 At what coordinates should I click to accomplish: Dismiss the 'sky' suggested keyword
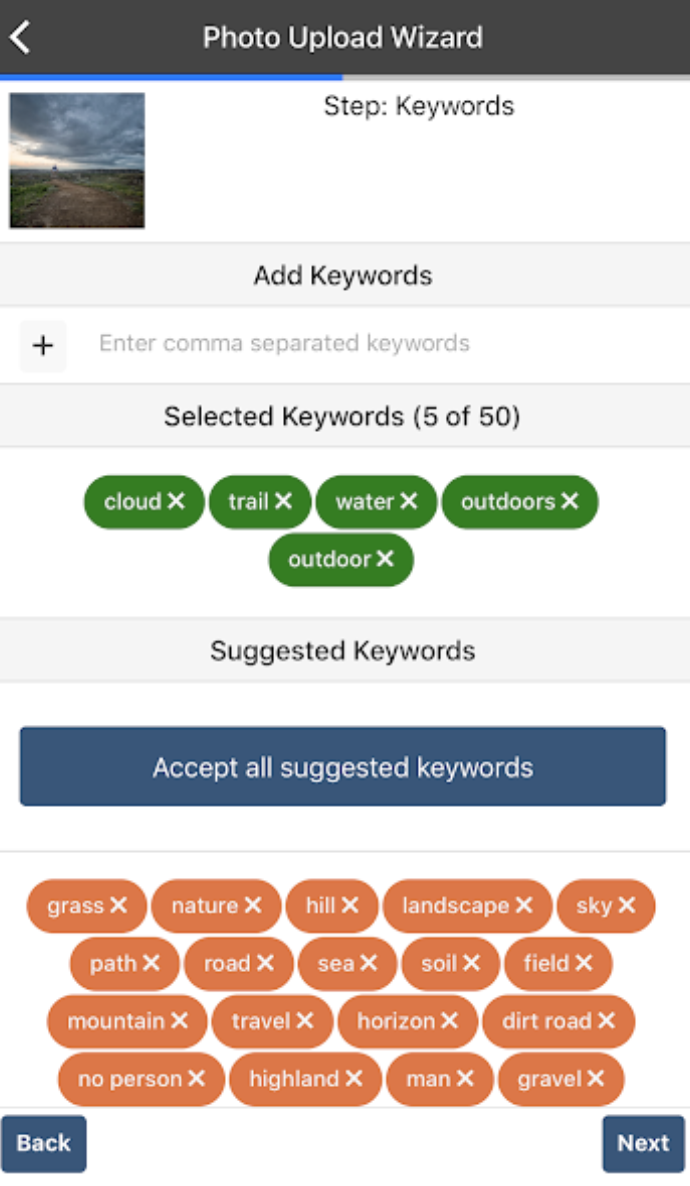click(627, 905)
